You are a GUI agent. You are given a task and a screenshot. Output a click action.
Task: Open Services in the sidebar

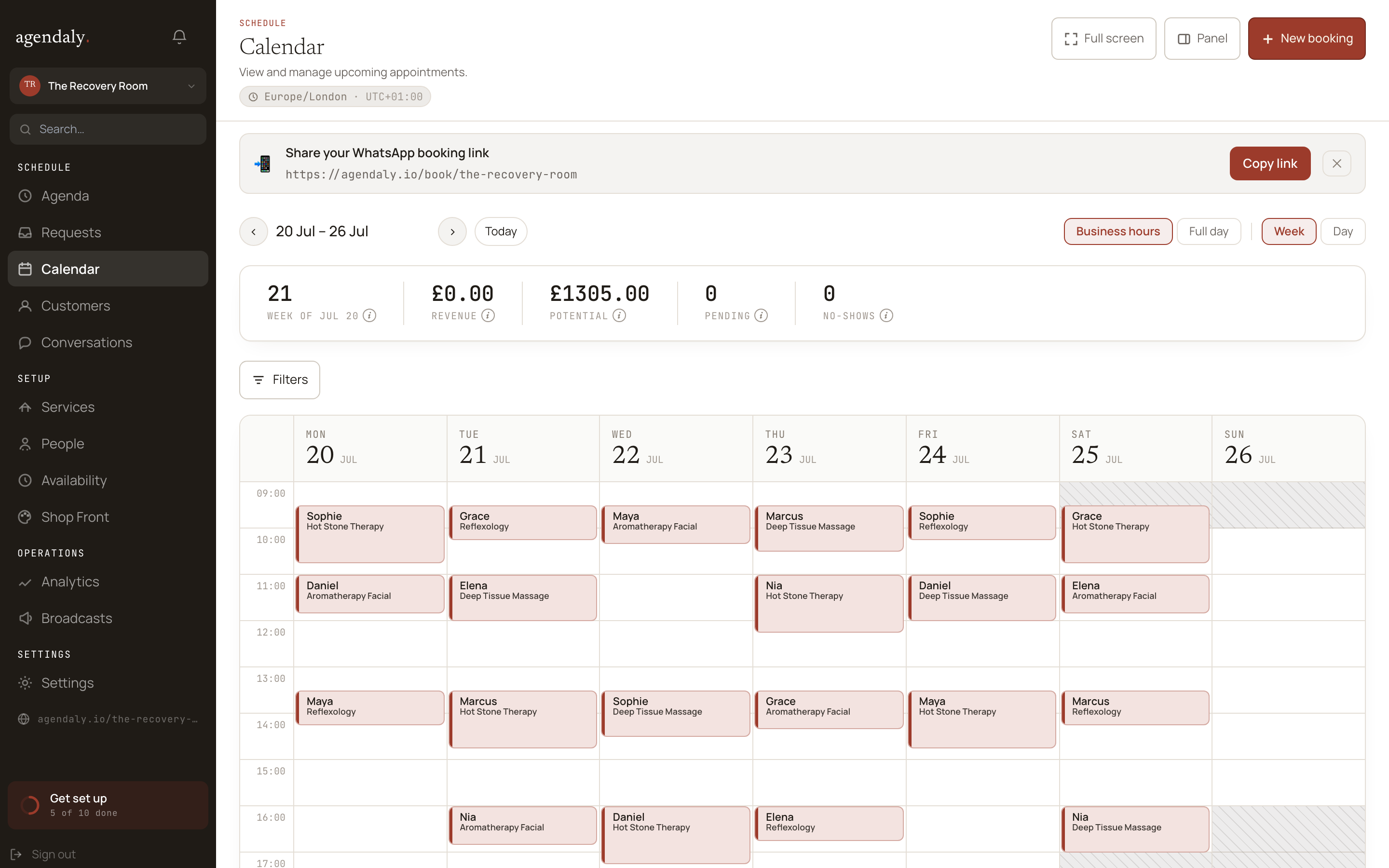point(108,407)
